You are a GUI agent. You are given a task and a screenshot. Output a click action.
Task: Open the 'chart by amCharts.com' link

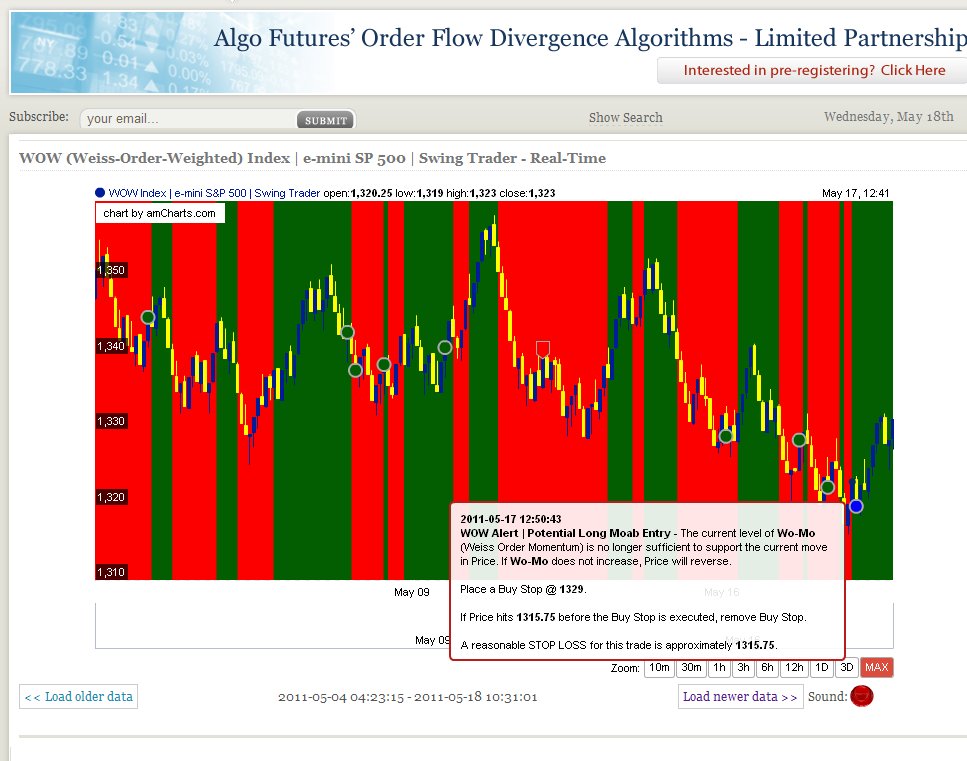click(160, 213)
